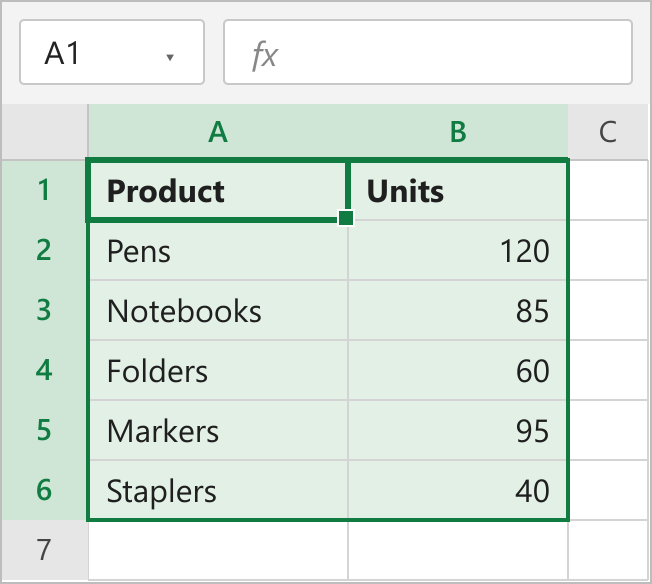Image resolution: width=652 pixels, height=584 pixels.
Task: Select row 5 header
Action: (x=44, y=430)
